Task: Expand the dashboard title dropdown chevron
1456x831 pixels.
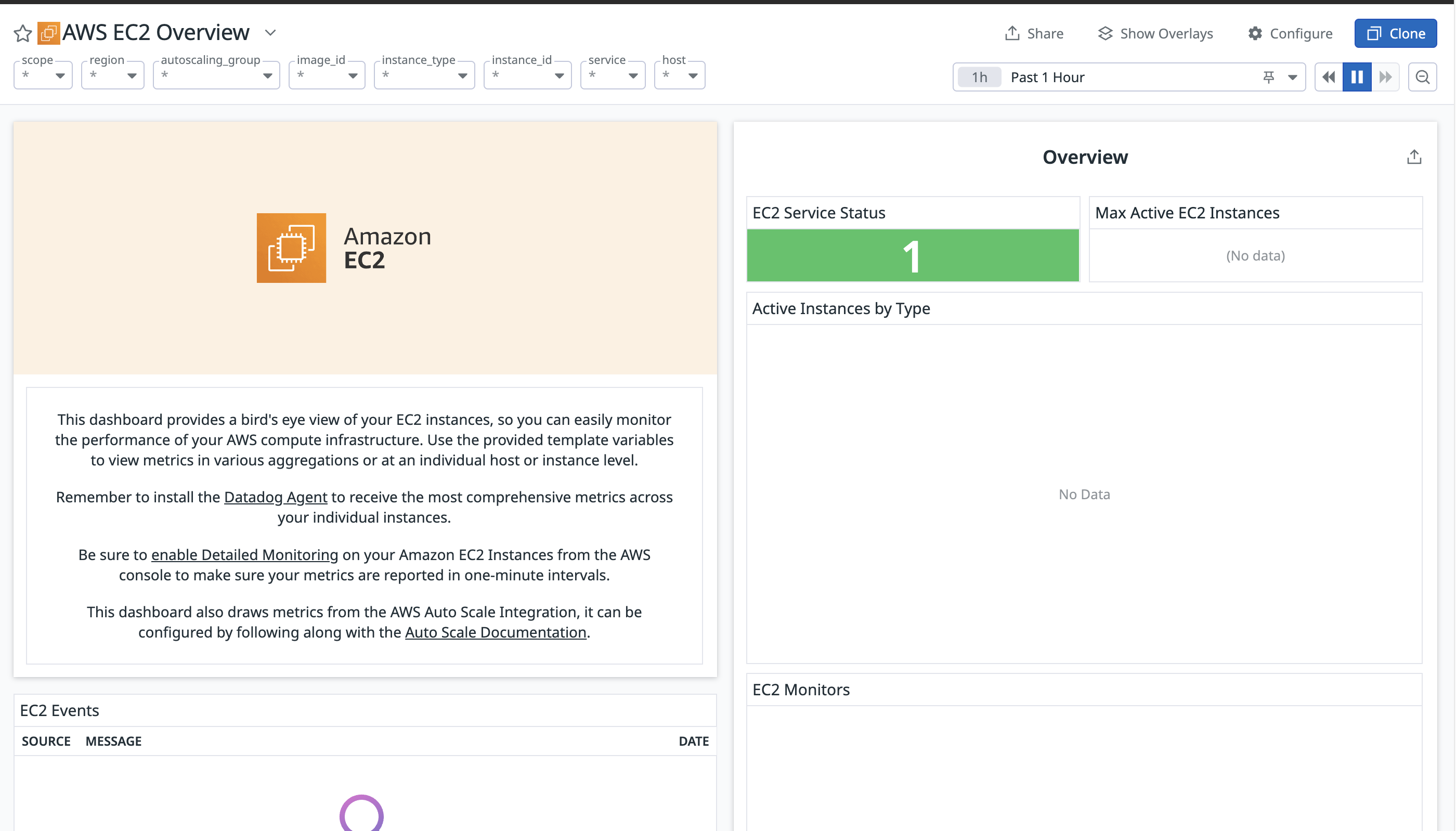Action: pos(270,33)
